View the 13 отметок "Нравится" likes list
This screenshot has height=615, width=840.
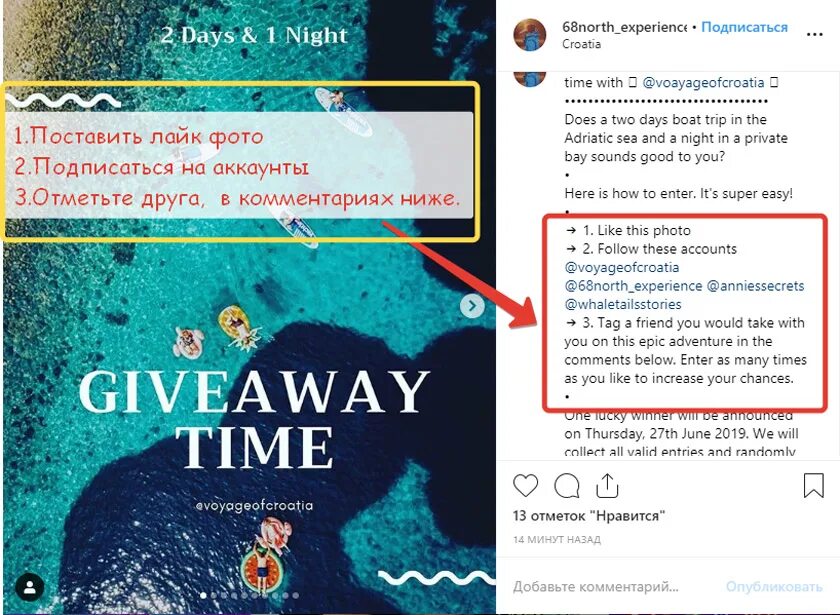(x=589, y=516)
